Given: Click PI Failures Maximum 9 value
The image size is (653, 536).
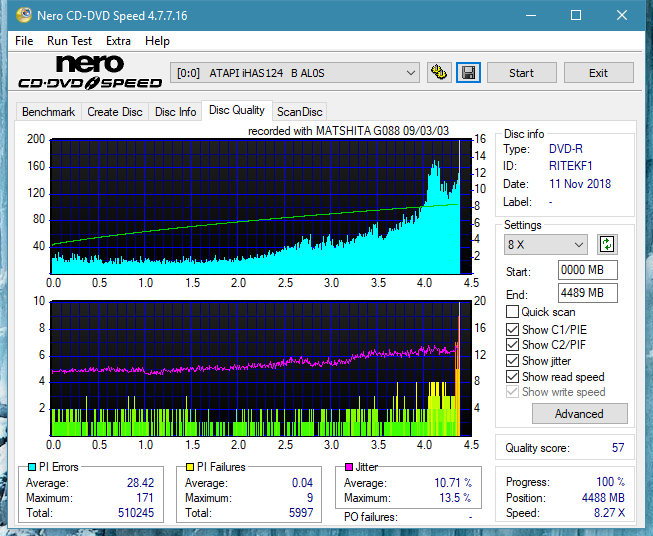Looking at the screenshot, I should (x=310, y=498).
